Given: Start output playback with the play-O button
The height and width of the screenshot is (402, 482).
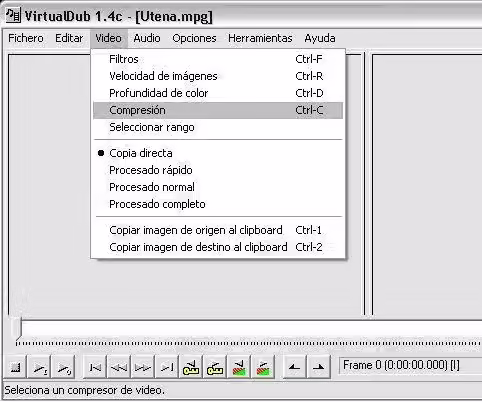Looking at the screenshot, I should click(x=63, y=367).
